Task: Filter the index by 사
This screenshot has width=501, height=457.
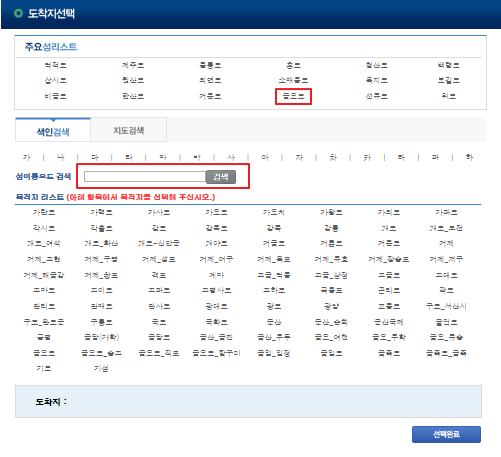Action: click(x=231, y=157)
